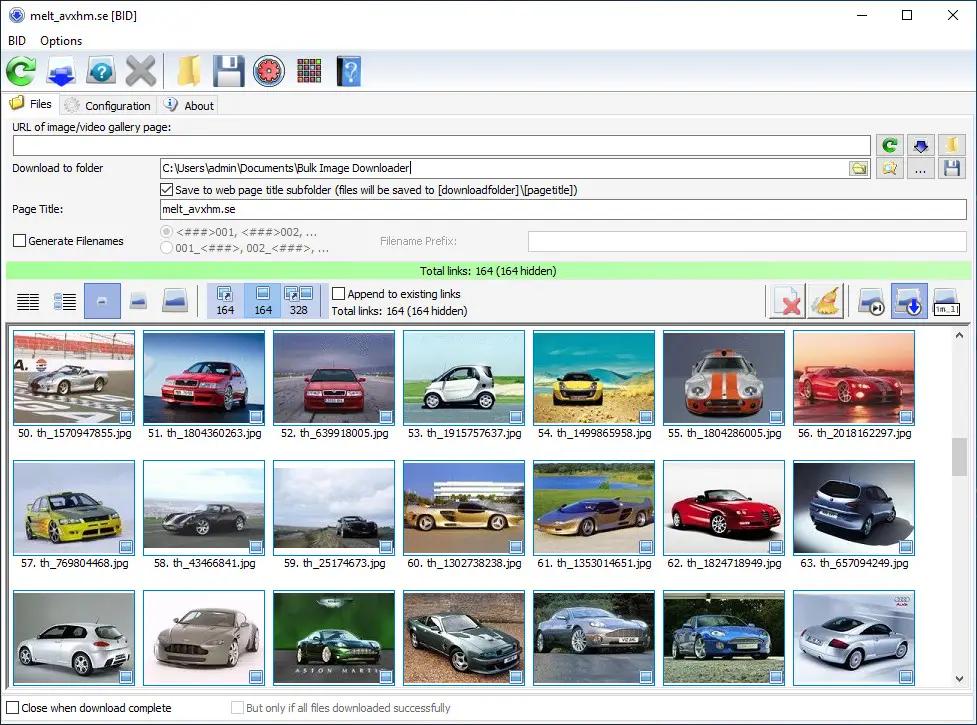Open the About tab
This screenshot has height=725, width=977.
tap(189, 105)
